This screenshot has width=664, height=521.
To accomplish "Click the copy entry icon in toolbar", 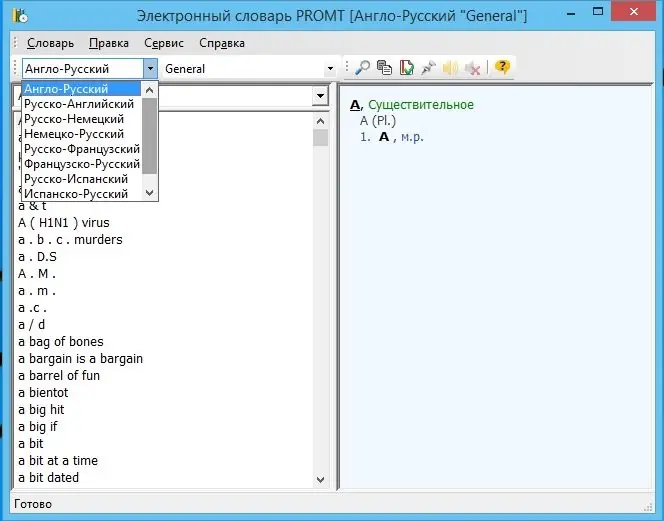I will click(x=385, y=68).
